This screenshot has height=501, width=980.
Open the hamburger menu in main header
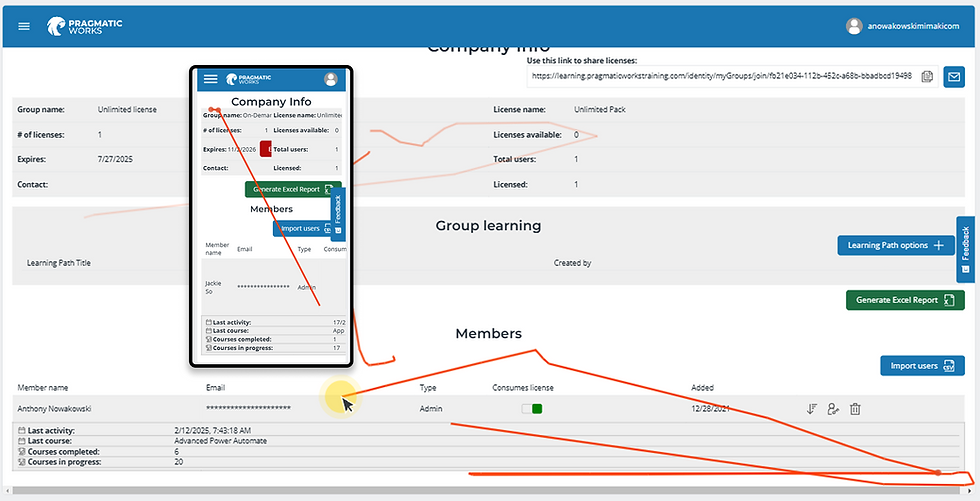click(x=24, y=26)
